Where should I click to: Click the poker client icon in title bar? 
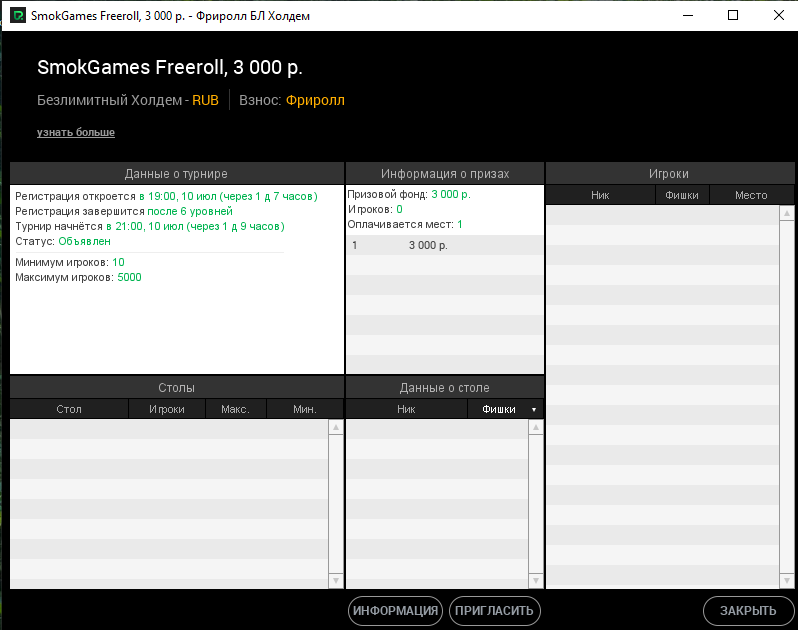18,15
